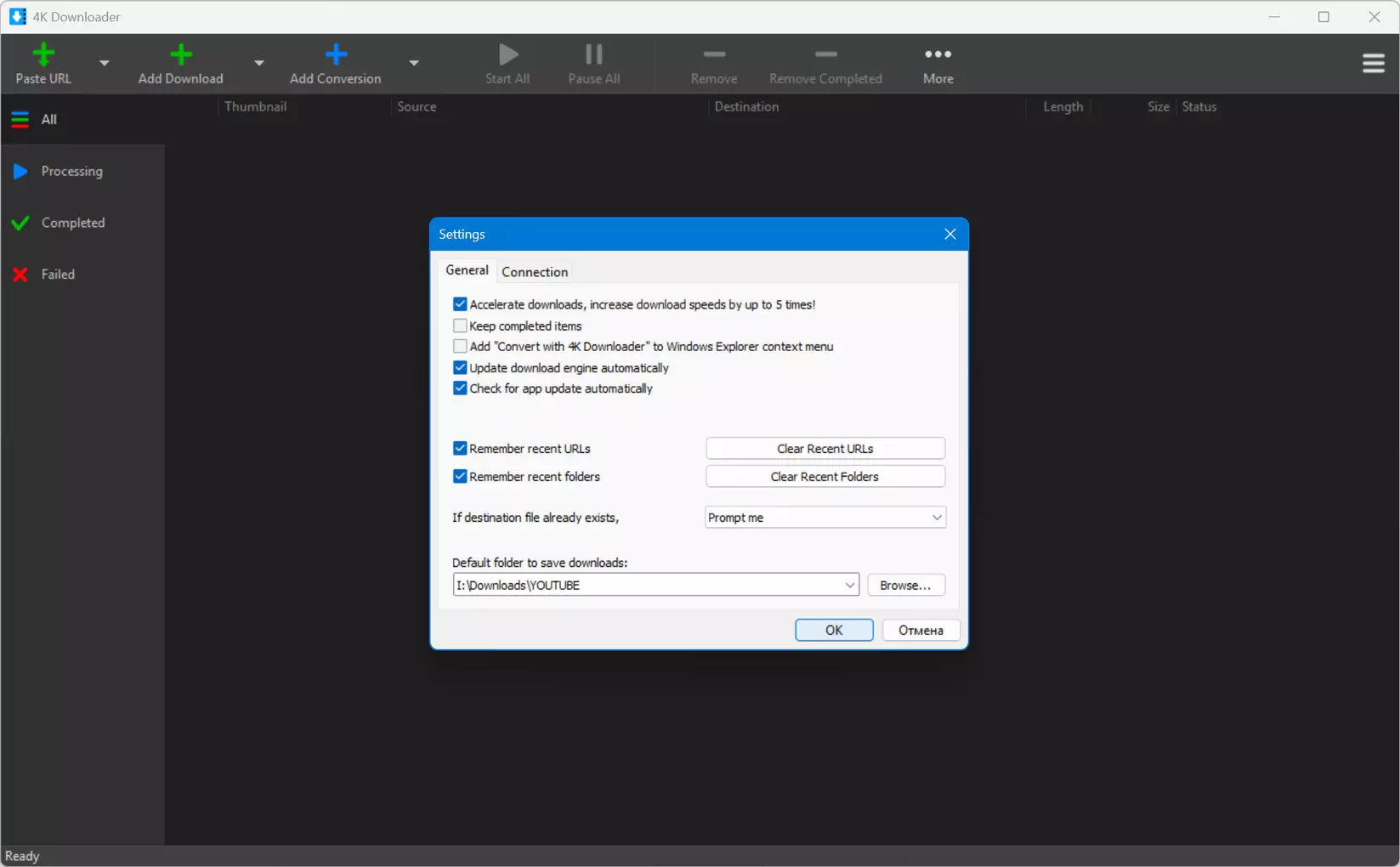Minimize the 4K Downloader window
Screen dimensions: 1400x867
coord(1274,17)
